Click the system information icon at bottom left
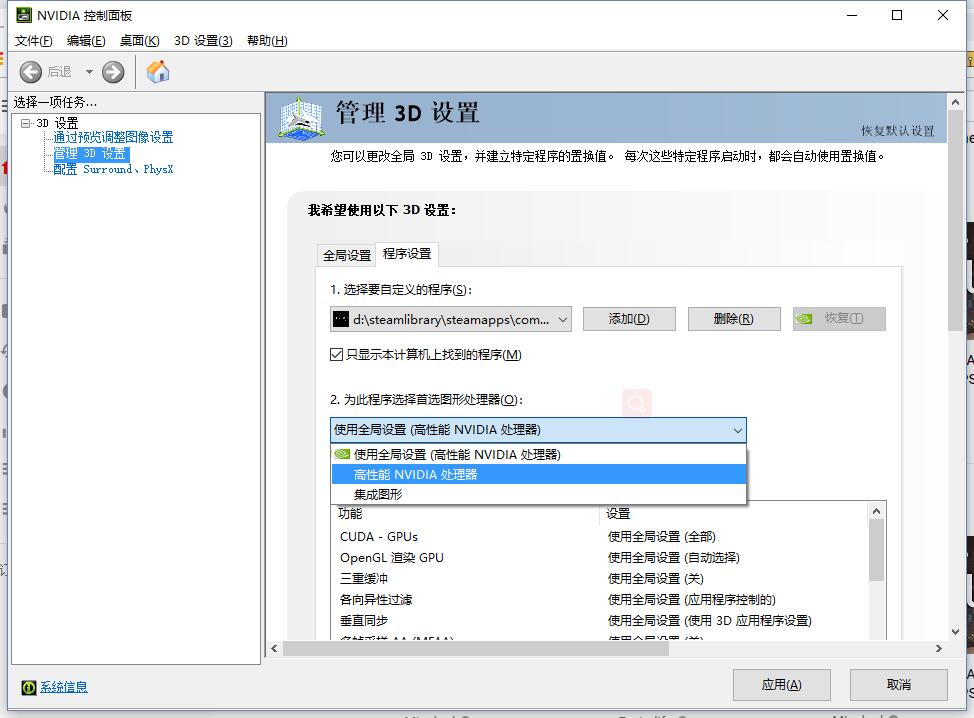Screen dimensions: 974x718 pos(30,687)
